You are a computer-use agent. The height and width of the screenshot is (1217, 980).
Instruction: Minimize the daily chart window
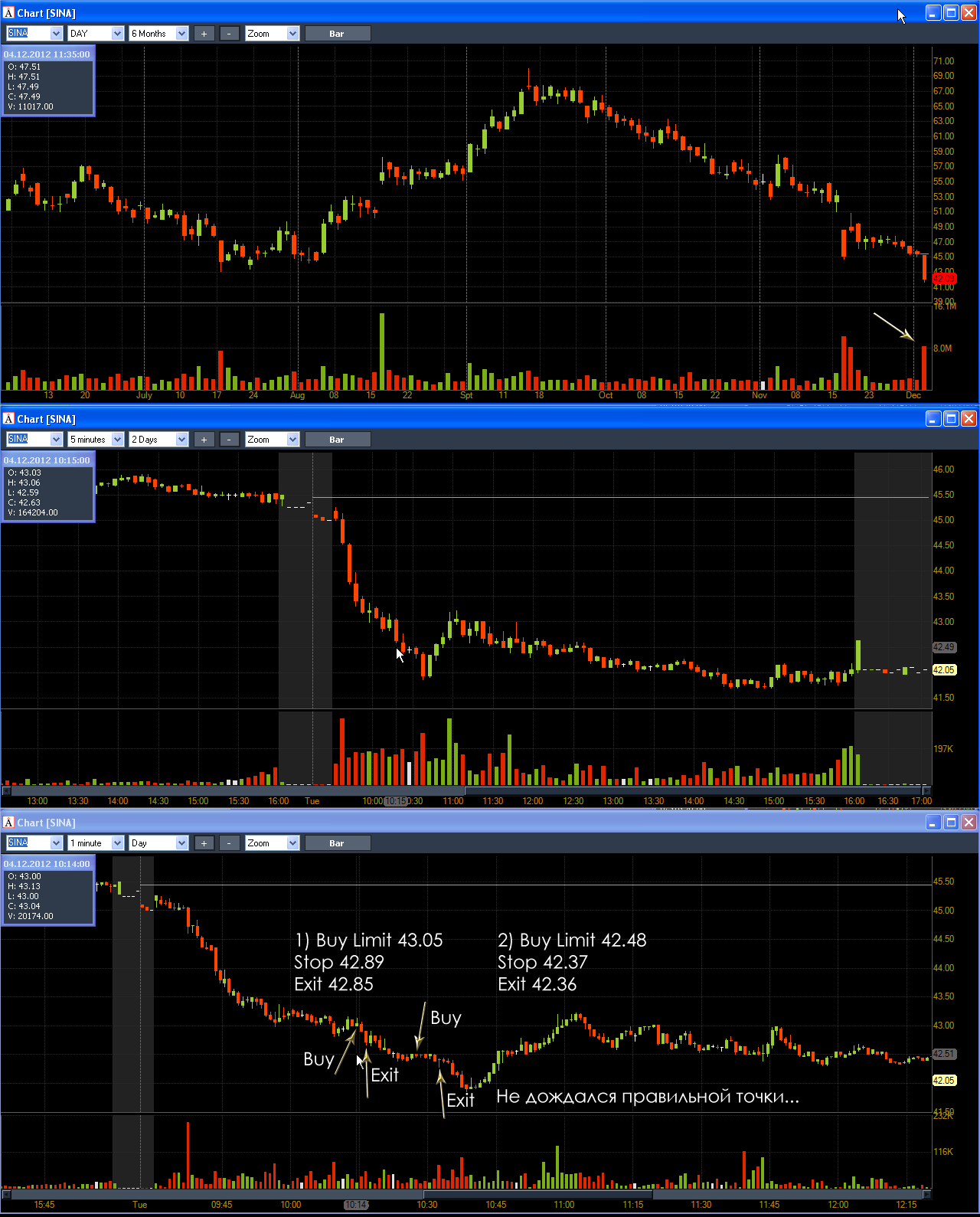[933, 13]
